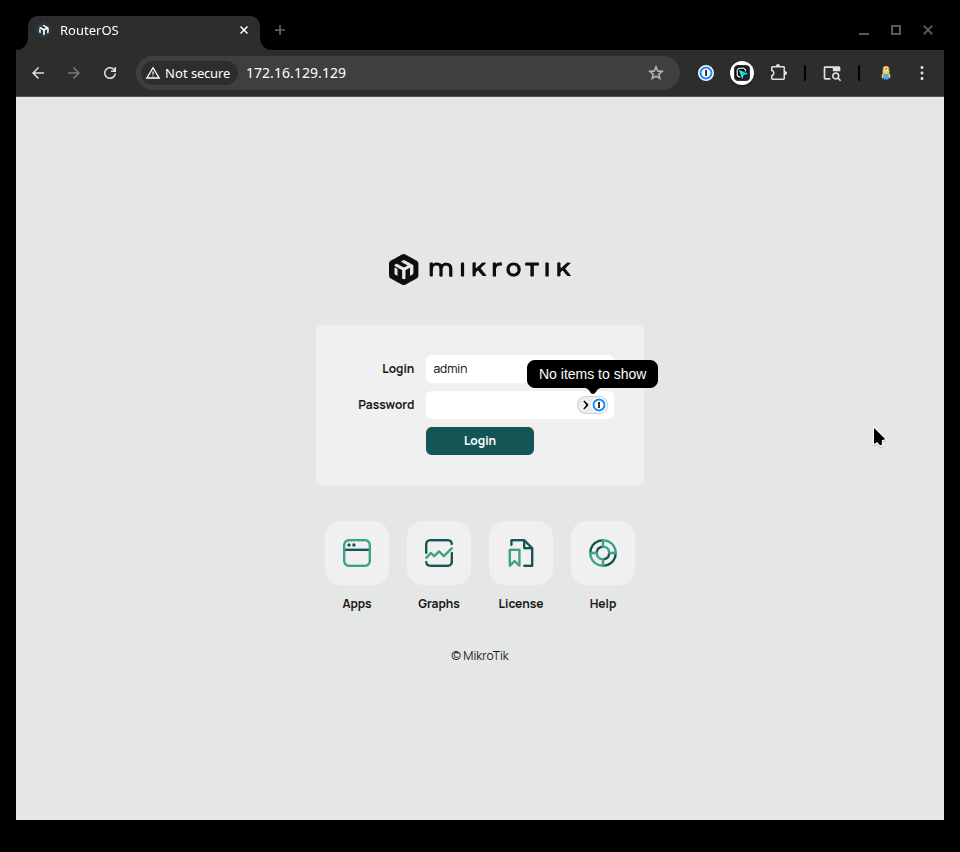The height and width of the screenshot is (852, 960).
Task: Open the Help lifebuoy icon tile
Action: pyautogui.click(x=602, y=553)
